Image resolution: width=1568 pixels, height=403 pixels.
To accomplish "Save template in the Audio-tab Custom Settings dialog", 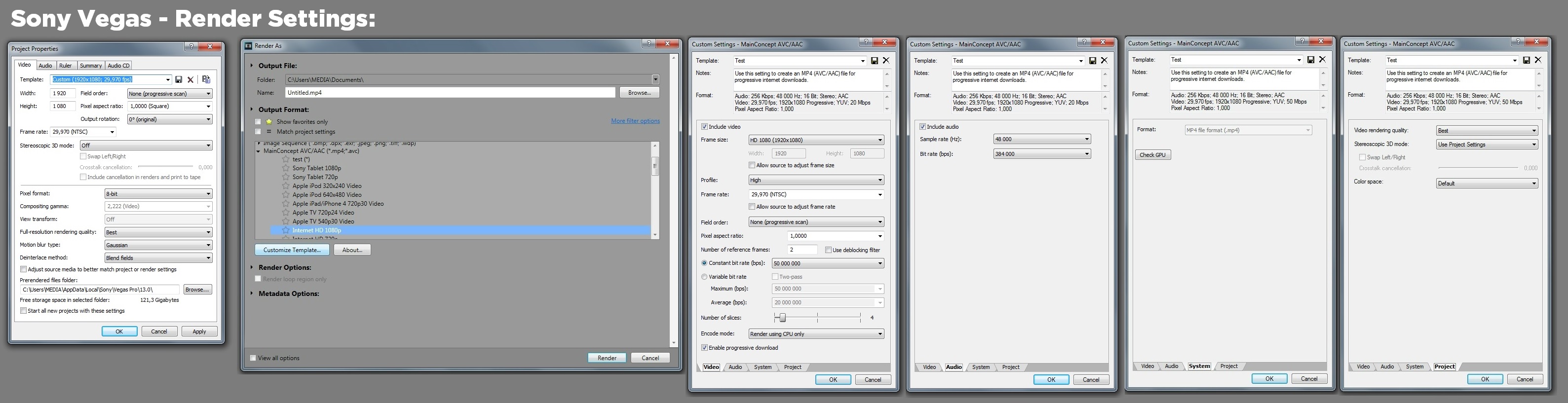I will click(1093, 61).
